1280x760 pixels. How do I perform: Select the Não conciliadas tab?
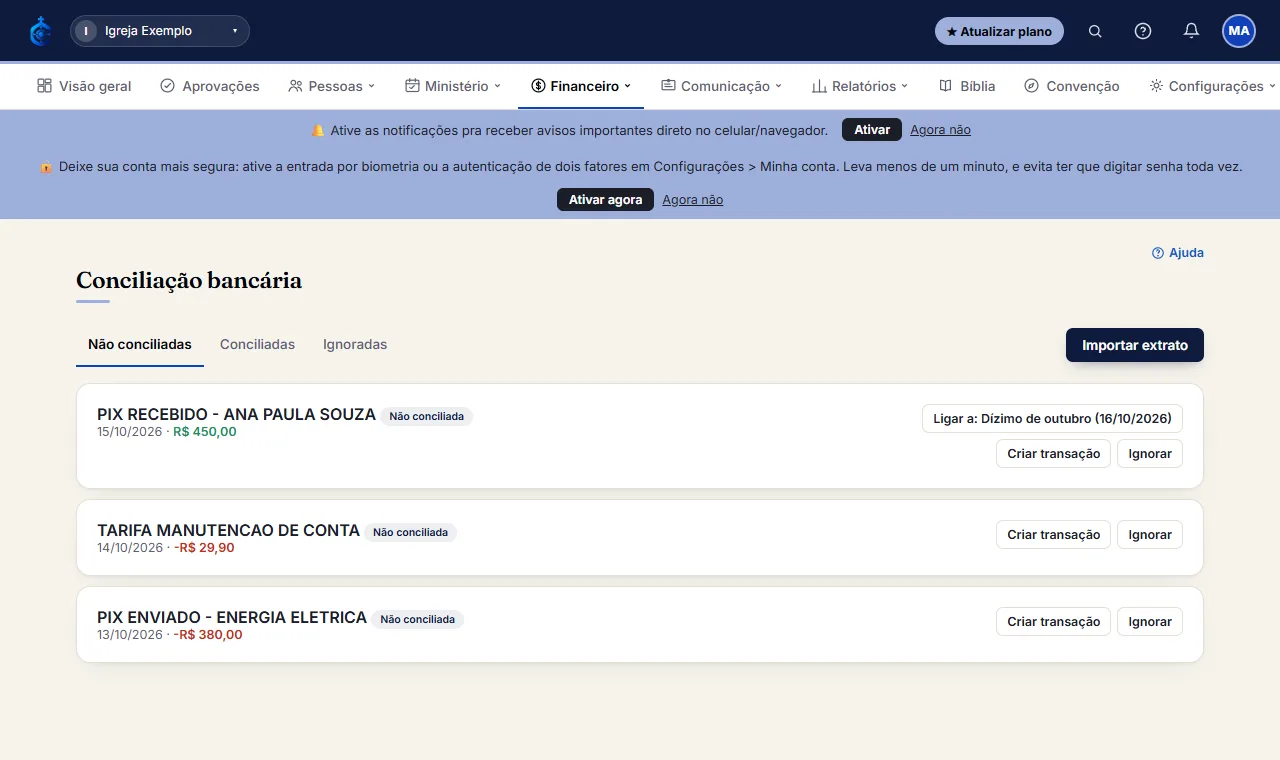coord(140,345)
